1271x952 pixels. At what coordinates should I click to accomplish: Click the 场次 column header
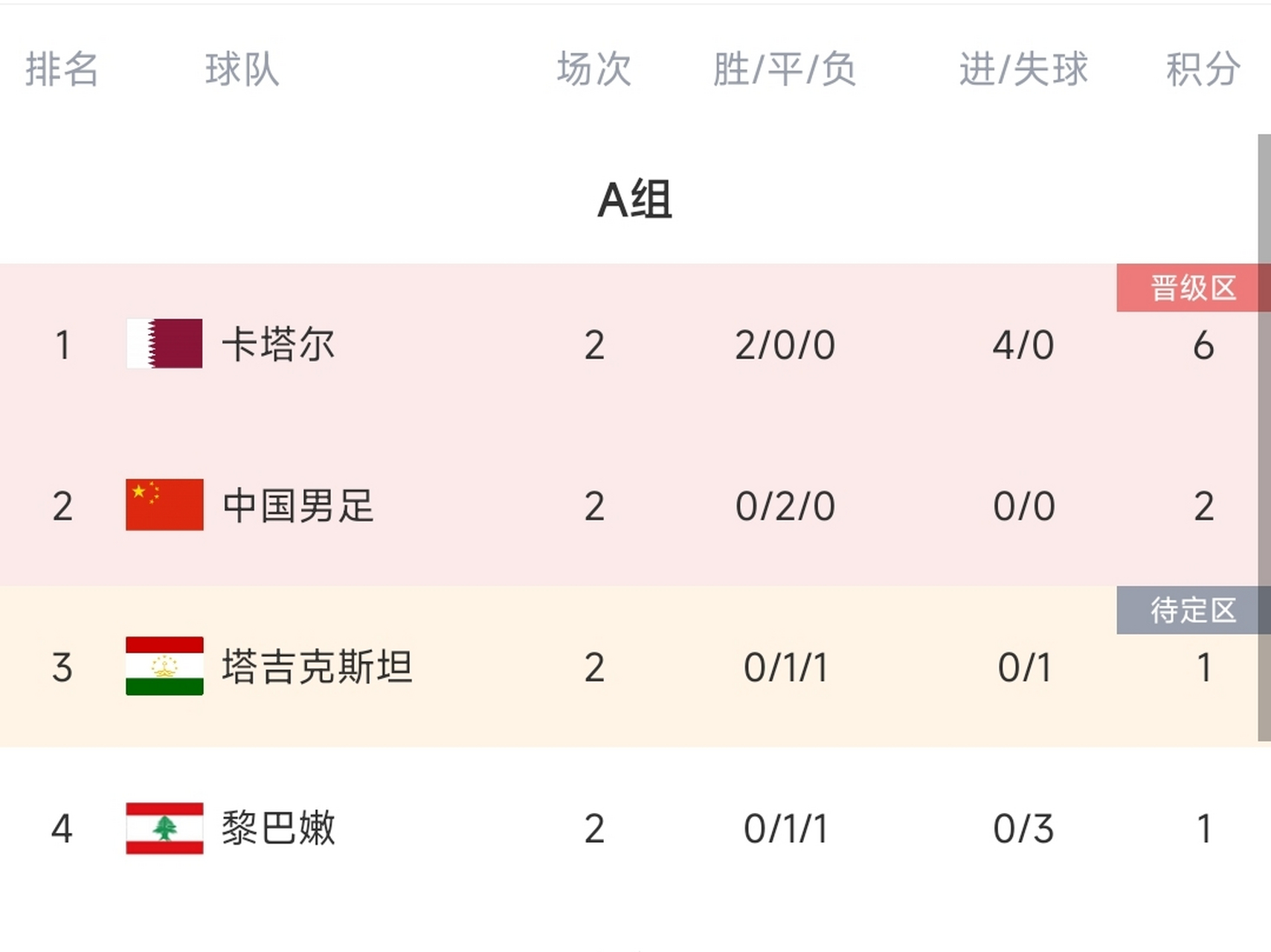pyautogui.click(x=594, y=70)
